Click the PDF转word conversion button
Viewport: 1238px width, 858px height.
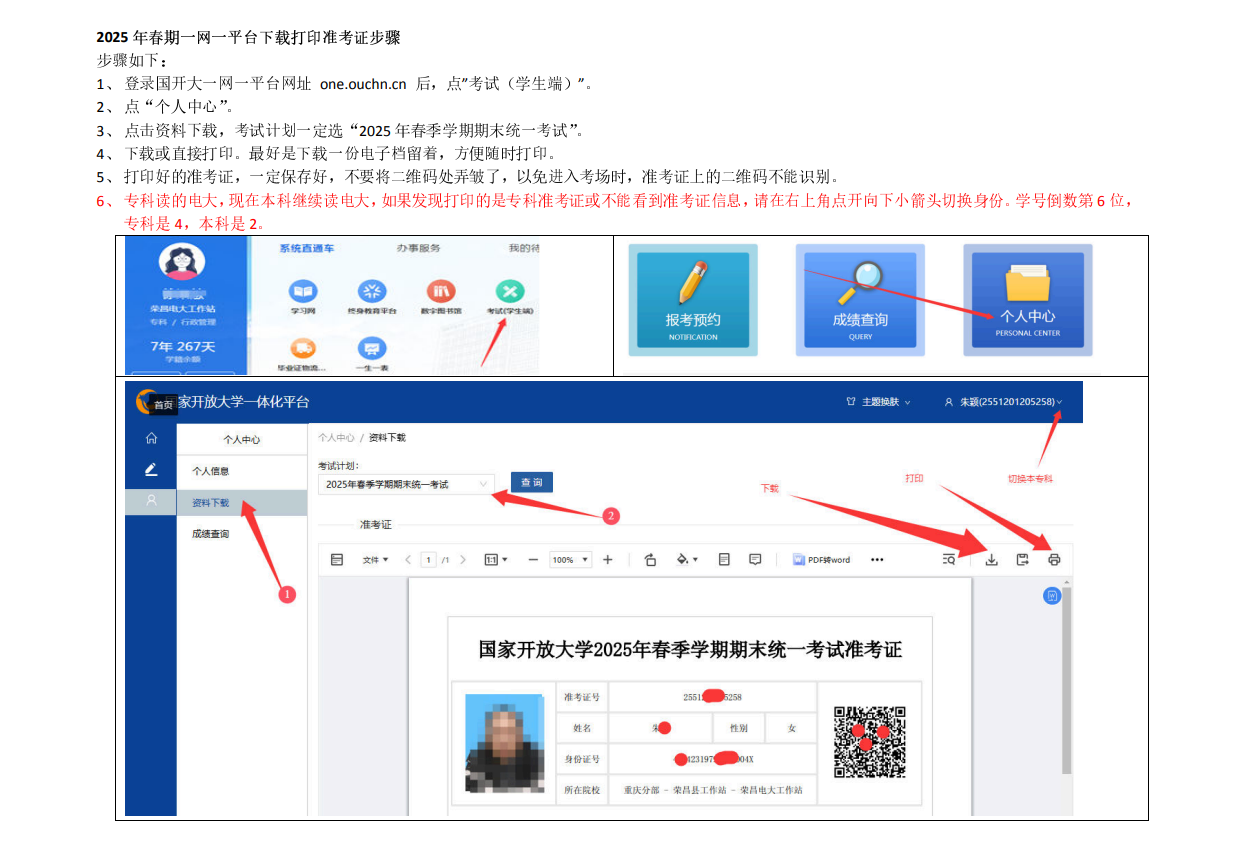pyautogui.click(x=821, y=560)
